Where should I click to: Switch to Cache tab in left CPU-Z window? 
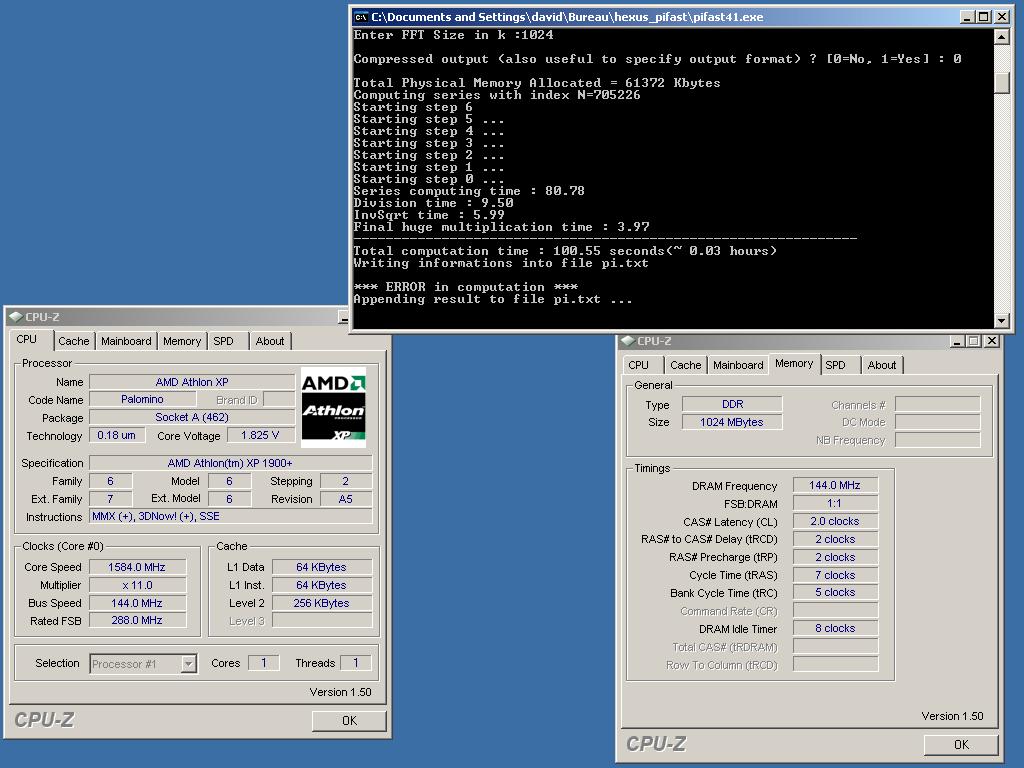click(x=73, y=341)
